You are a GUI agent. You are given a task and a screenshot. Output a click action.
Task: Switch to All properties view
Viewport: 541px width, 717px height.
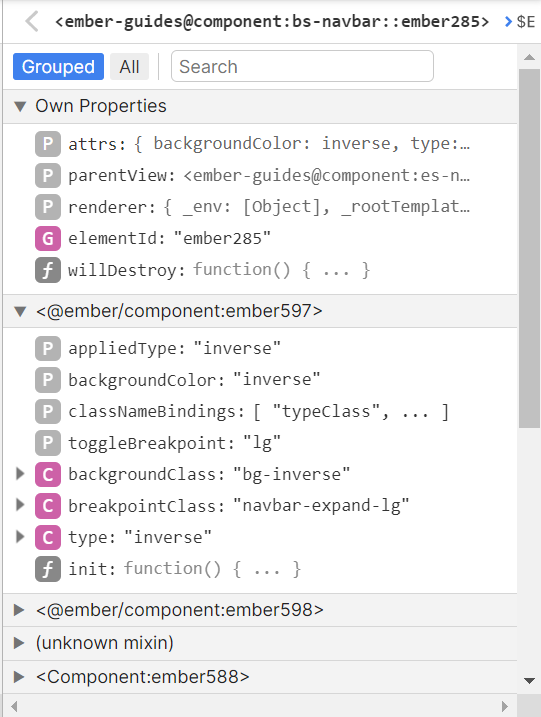(x=129, y=67)
